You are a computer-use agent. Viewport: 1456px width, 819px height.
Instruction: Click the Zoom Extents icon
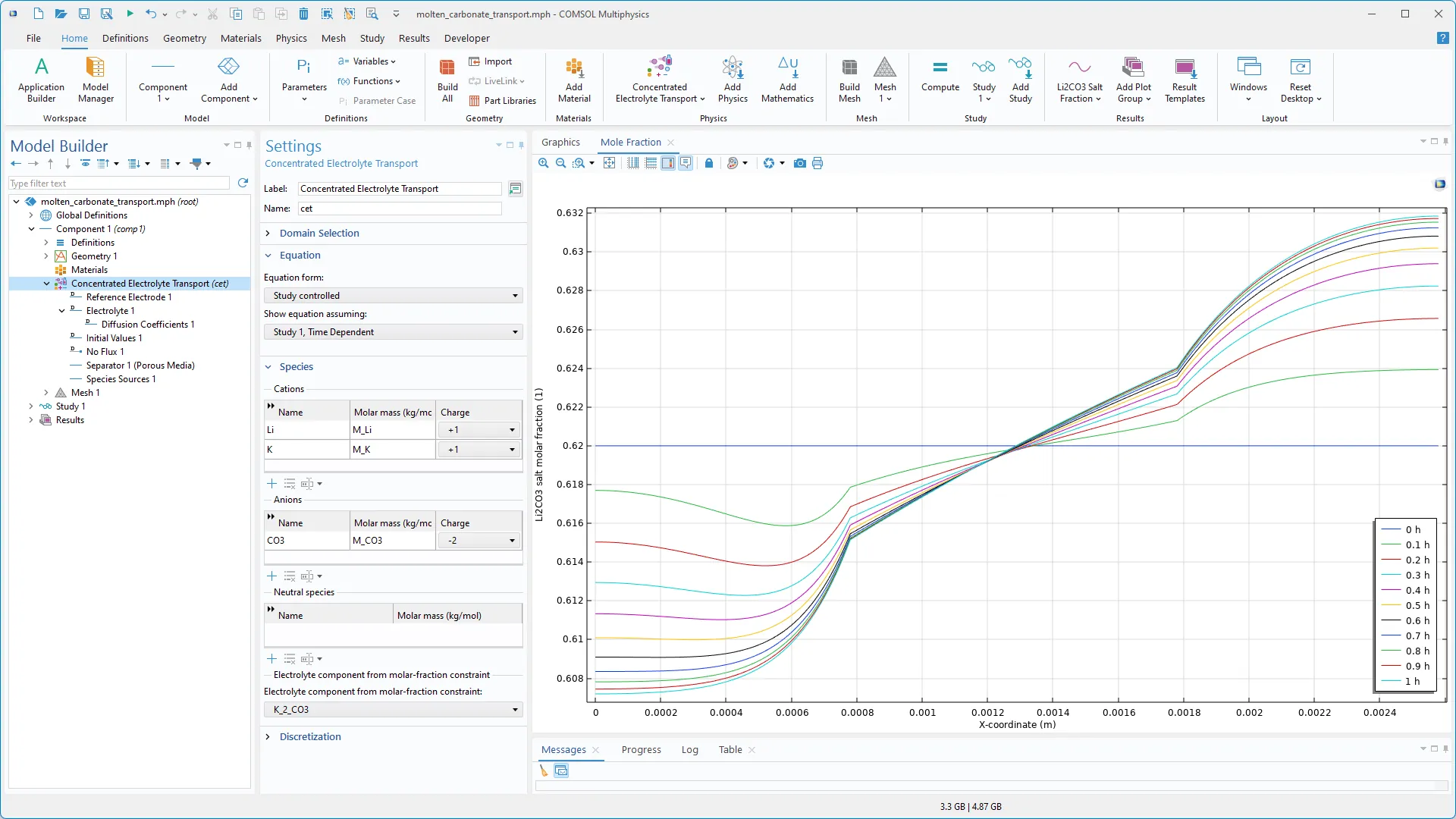point(609,163)
